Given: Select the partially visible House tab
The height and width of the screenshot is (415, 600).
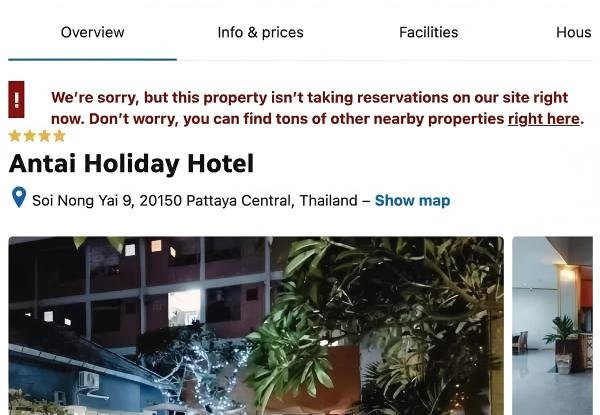Looking at the screenshot, I should [x=574, y=33].
